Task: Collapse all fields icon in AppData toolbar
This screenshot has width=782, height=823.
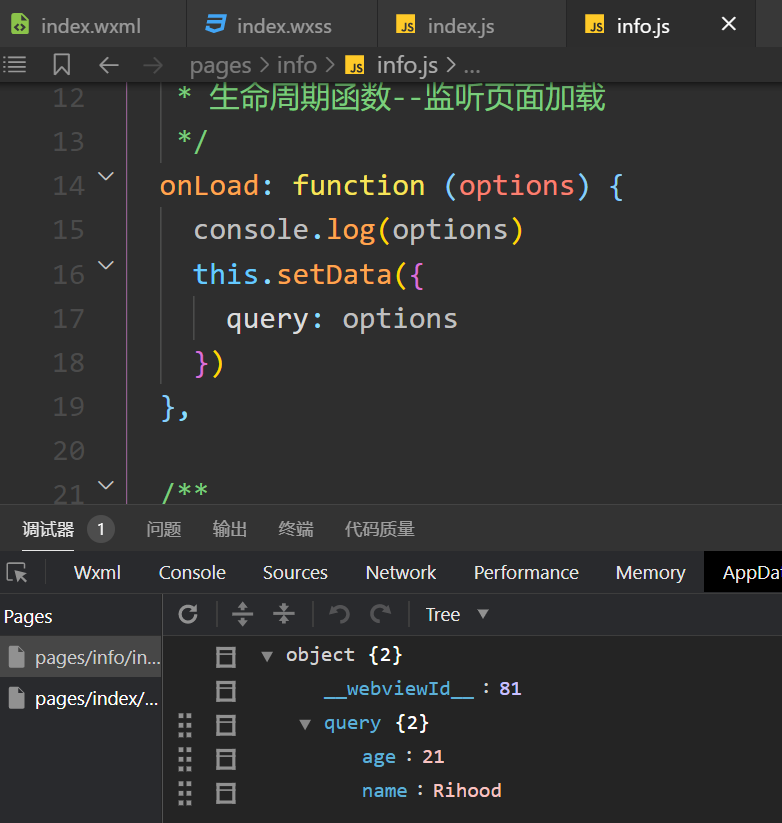Action: click(284, 614)
